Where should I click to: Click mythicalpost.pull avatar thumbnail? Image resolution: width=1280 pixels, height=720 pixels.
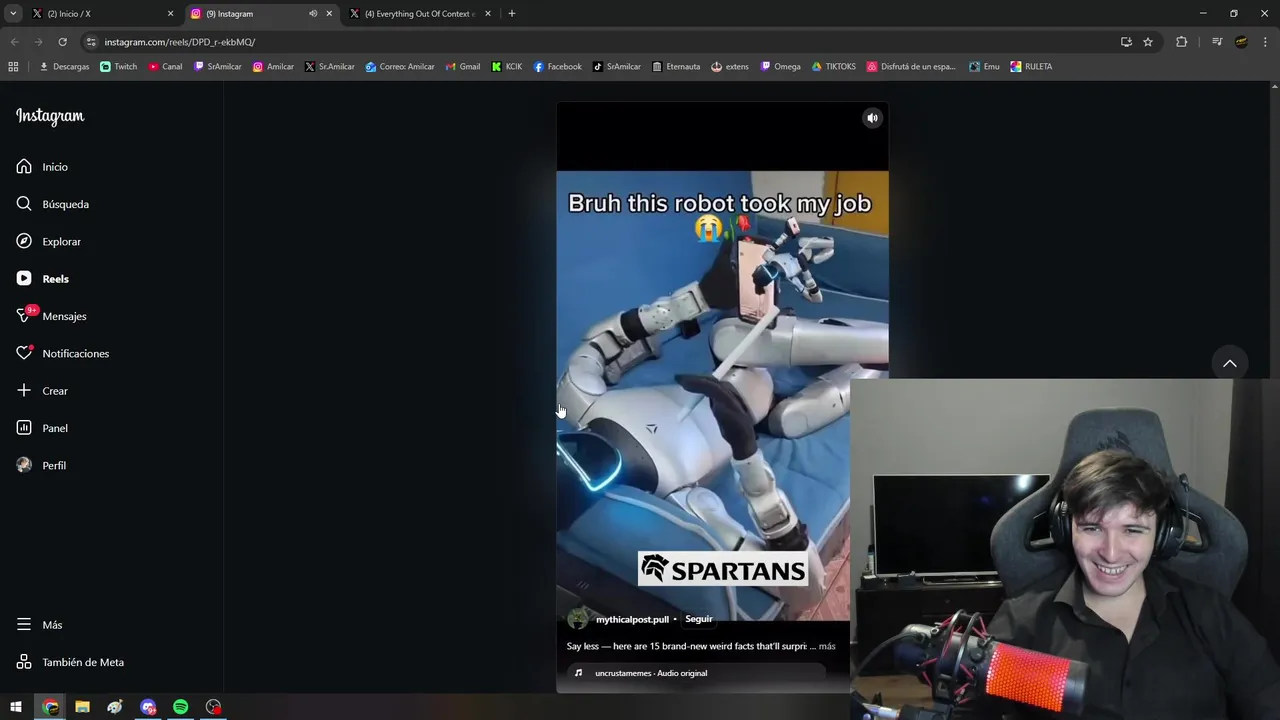tap(578, 619)
